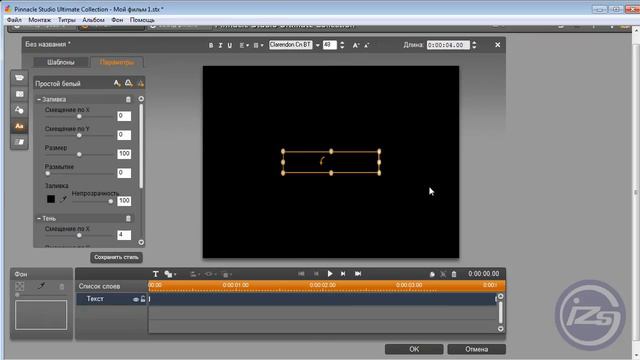Toggle bold text formatting
The width and height of the screenshot is (640, 360).
pos(211,45)
